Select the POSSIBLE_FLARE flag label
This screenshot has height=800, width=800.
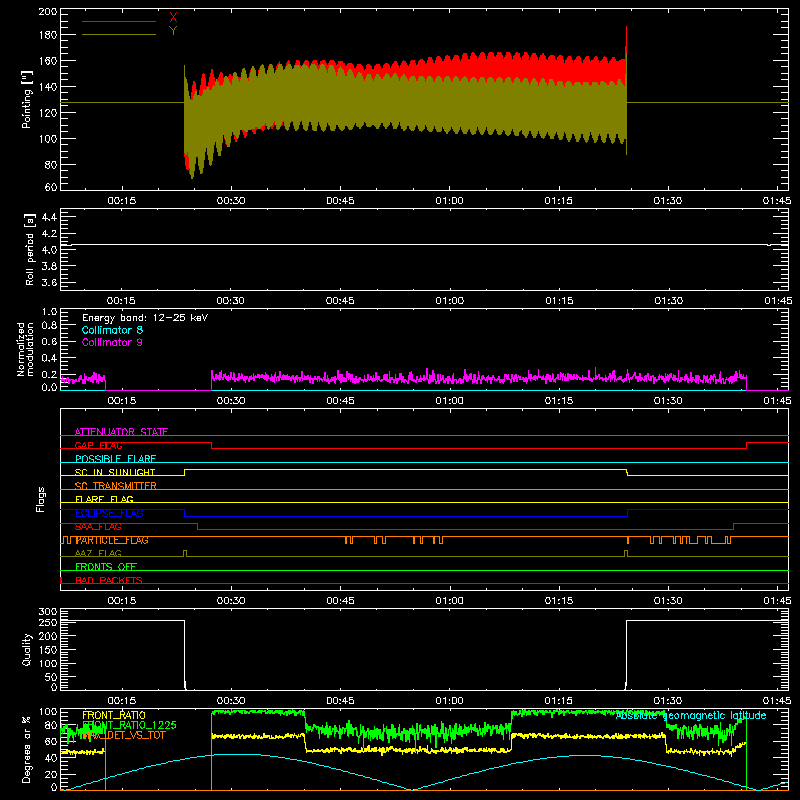point(115,459)
